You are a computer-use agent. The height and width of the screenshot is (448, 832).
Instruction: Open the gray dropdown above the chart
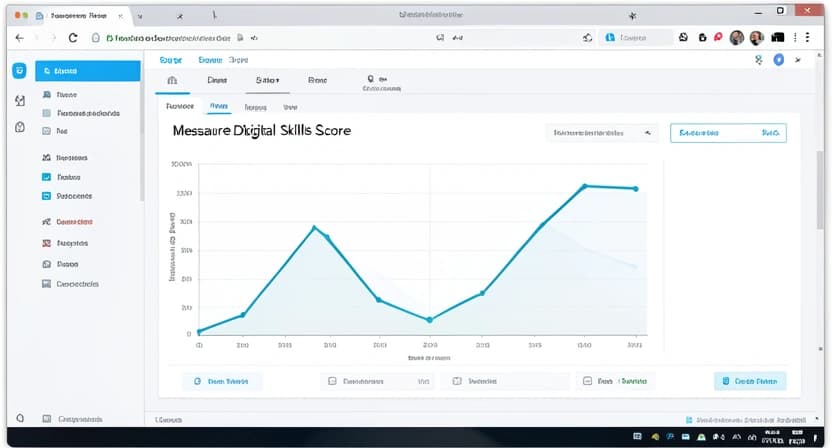point(601,132)
